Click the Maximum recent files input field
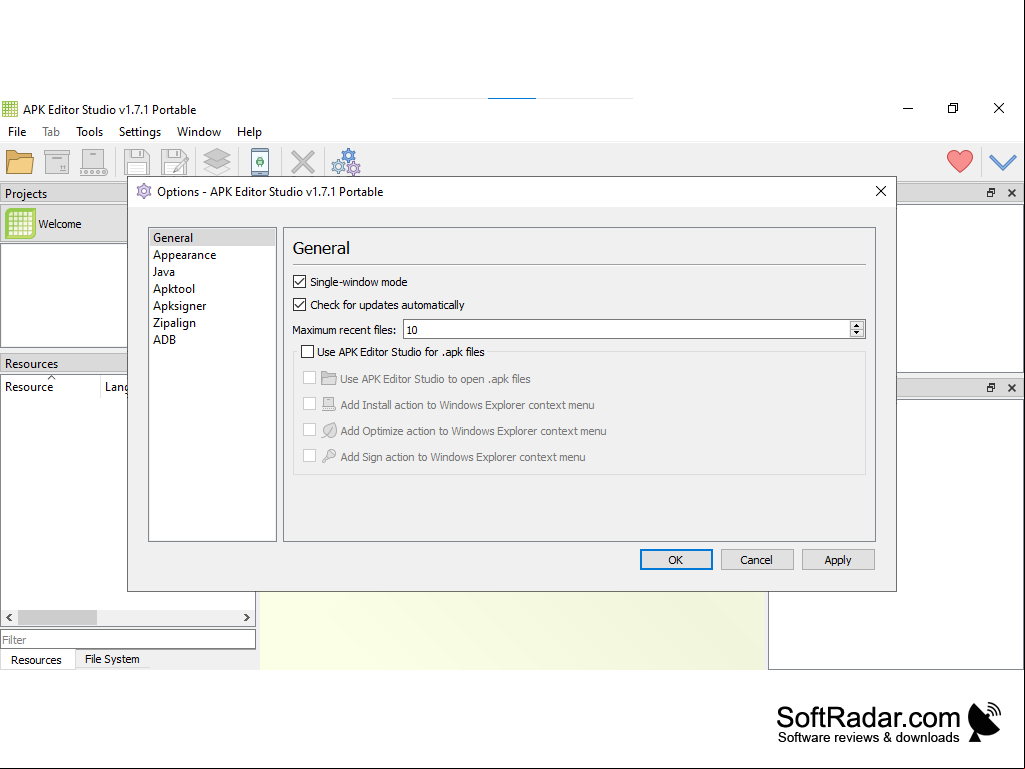 (626, 330)
